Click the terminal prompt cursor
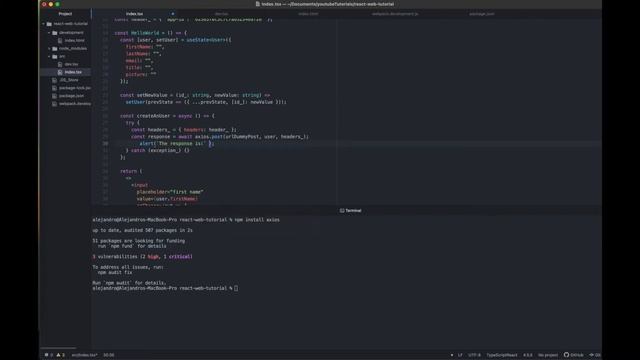This screenshot has width=640, height=360. tap(236, 288)
